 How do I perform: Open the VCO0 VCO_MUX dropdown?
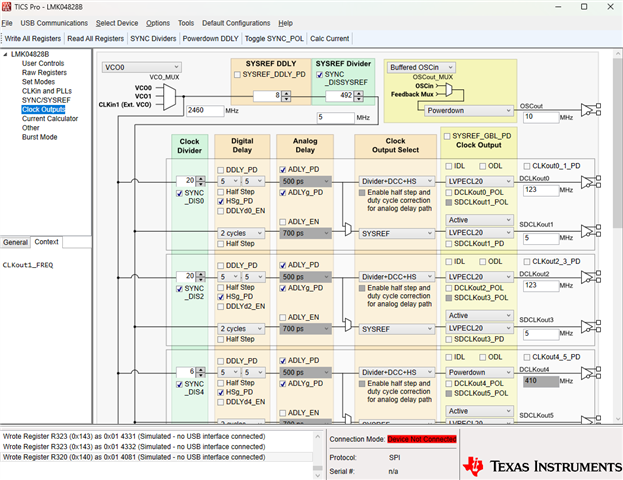click(141, 68)
